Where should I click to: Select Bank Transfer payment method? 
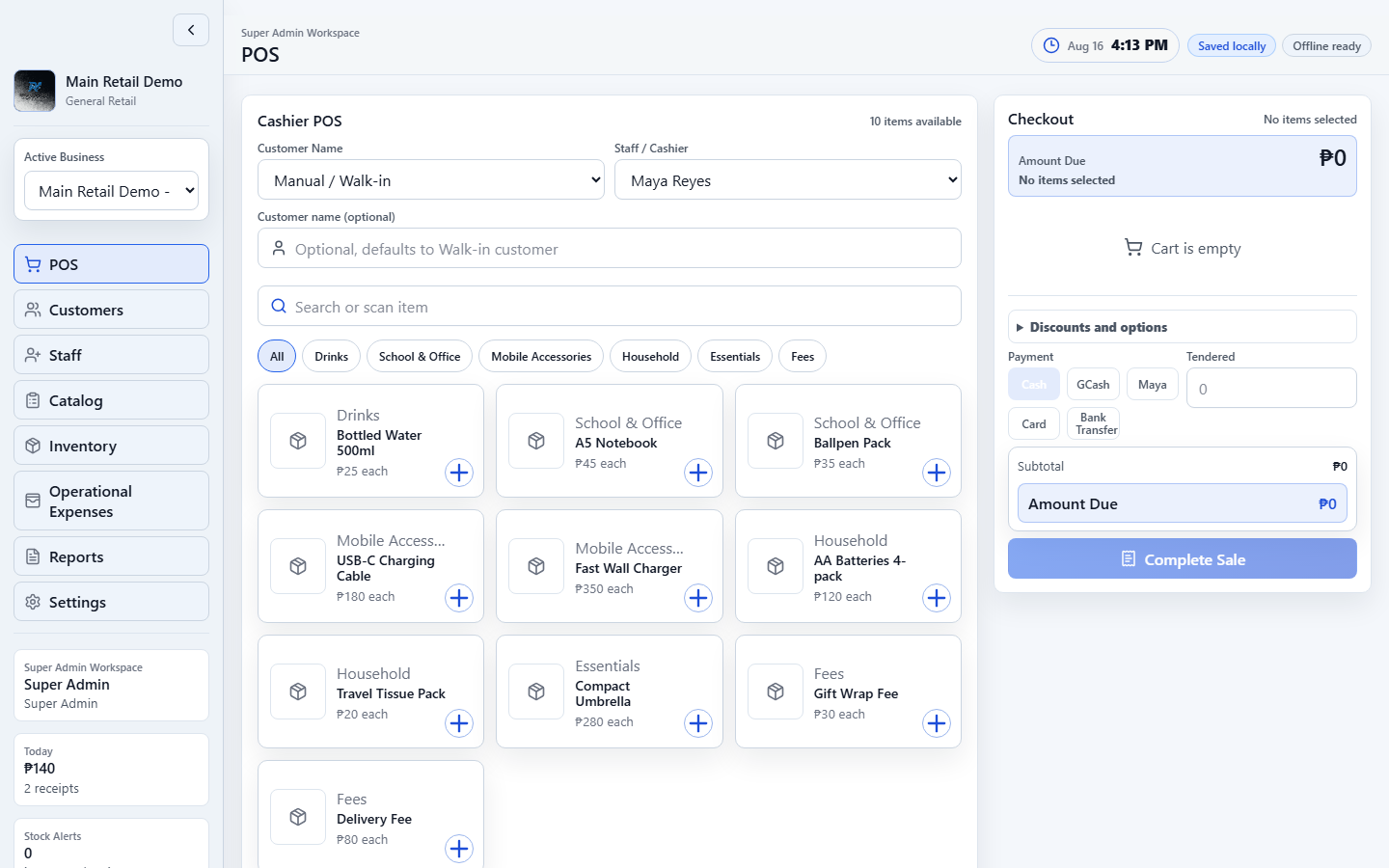coord(1093,423)
